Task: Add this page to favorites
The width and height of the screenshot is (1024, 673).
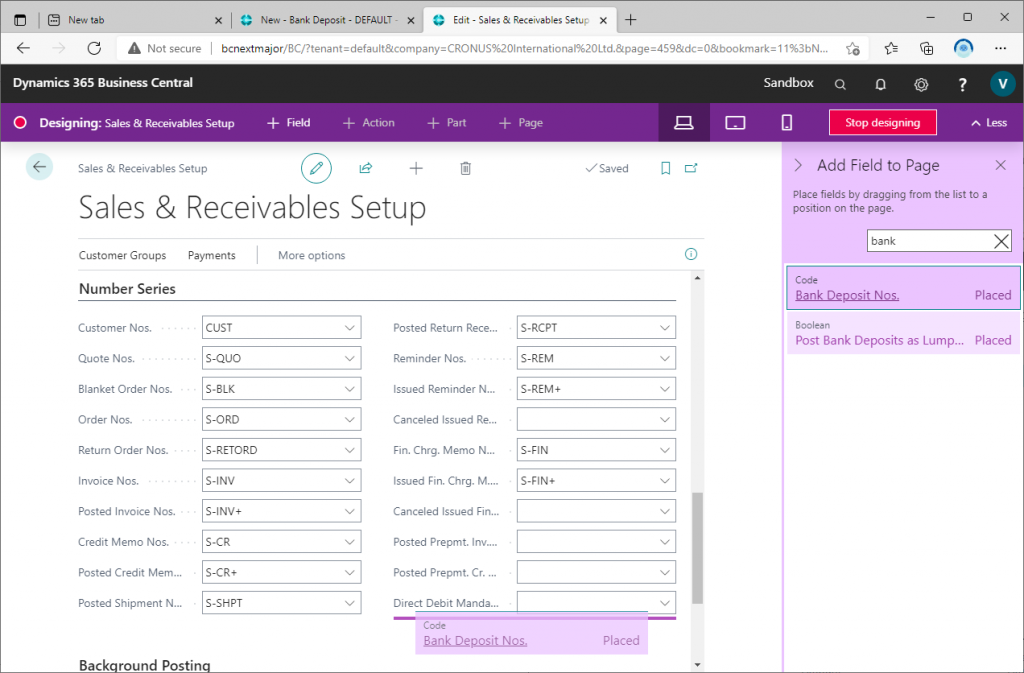Action: tap(852, 48)
